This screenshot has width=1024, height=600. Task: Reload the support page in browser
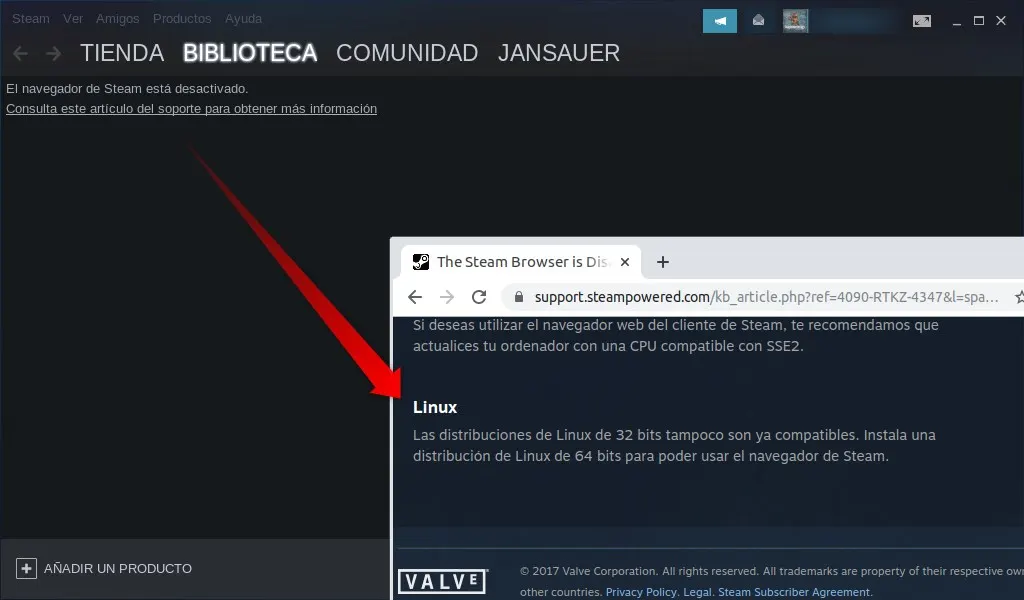point(479,297)
